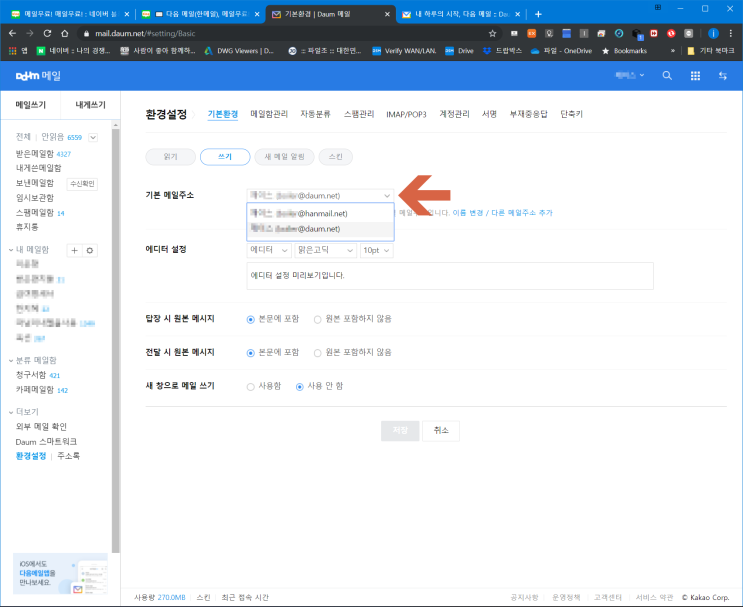Choose 사용 안 함 for new window writing
The image size is (743, 607).
(x=299, y=387)
